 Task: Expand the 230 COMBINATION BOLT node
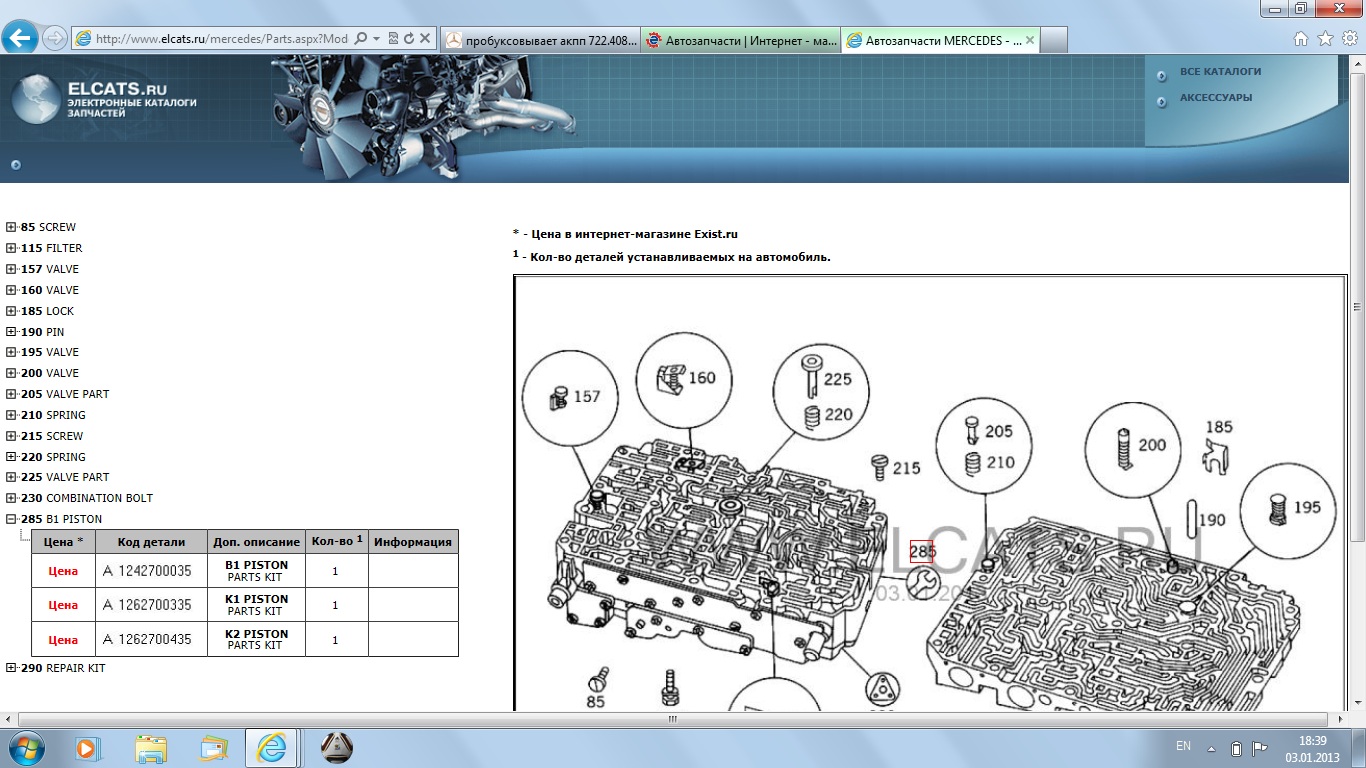(11, 498)
